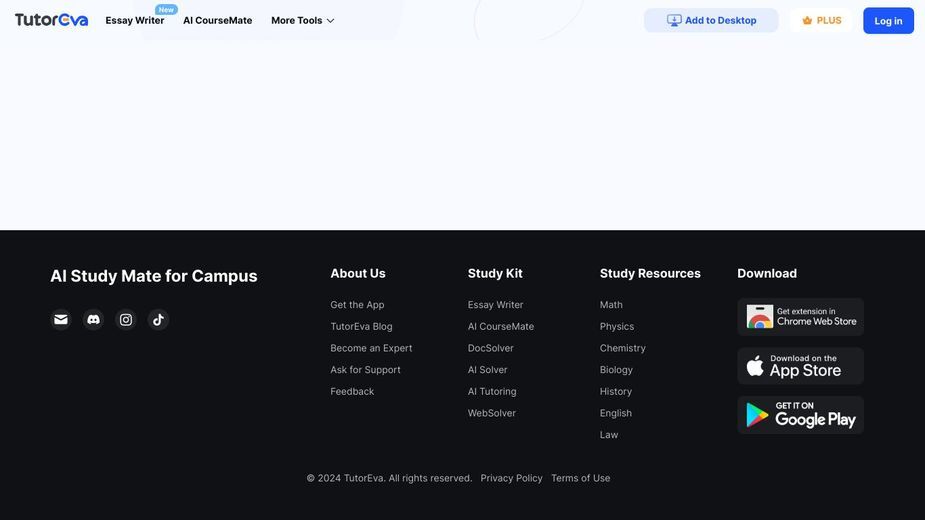Click the Add to Desktop button

tap(711, 21)
